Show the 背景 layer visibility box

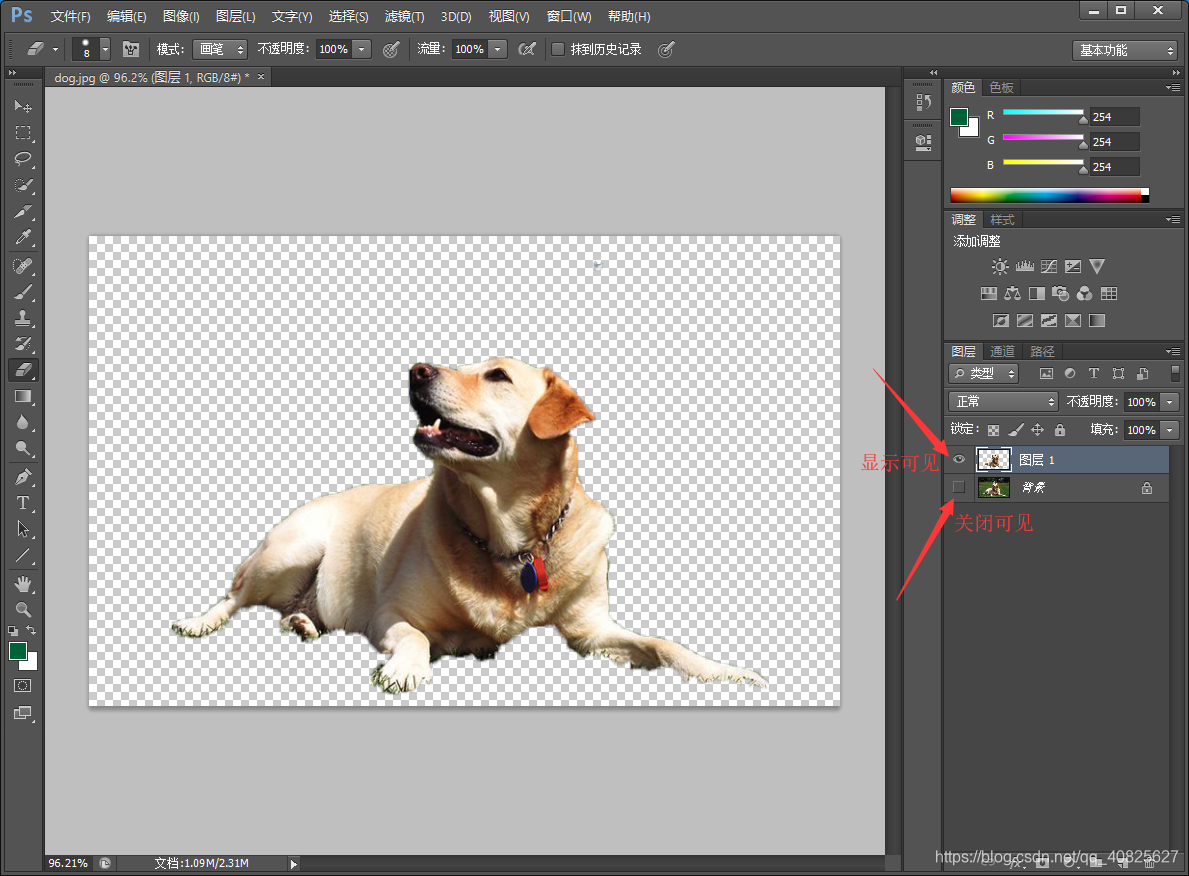[x=959, y=487]
